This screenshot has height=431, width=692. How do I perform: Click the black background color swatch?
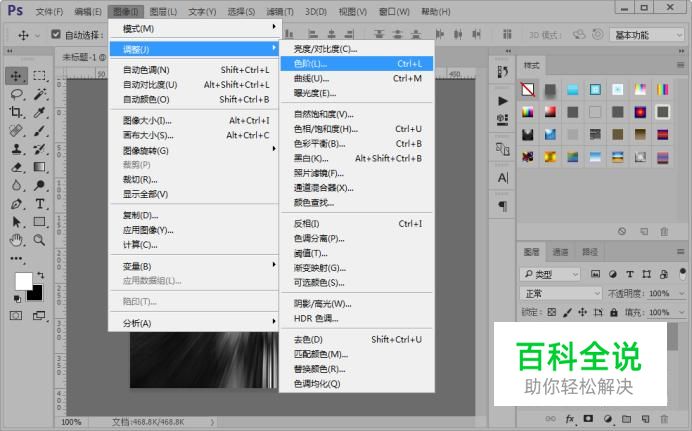click(38, 296)
